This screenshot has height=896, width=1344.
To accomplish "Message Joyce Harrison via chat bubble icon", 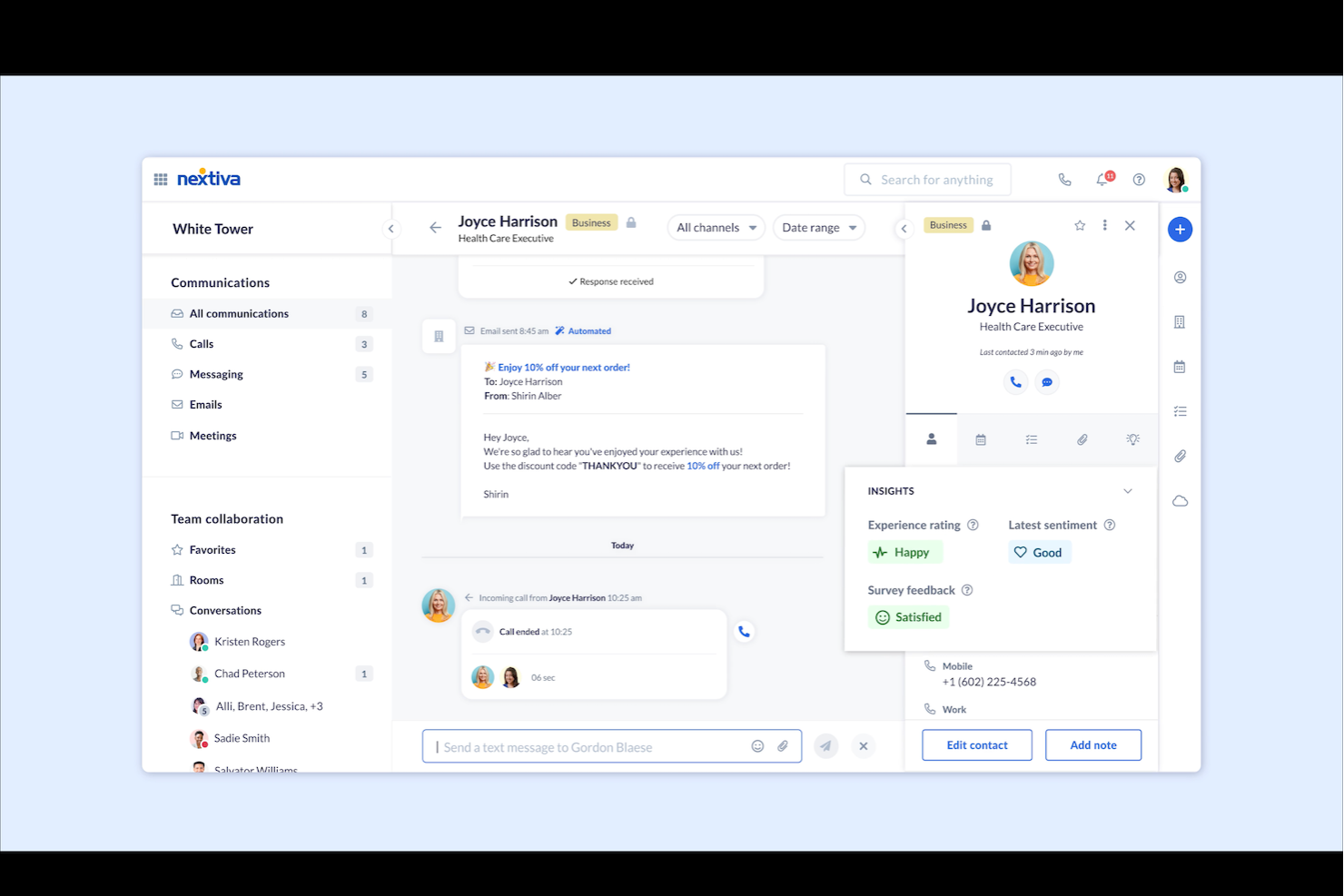I will (1047, 382).
